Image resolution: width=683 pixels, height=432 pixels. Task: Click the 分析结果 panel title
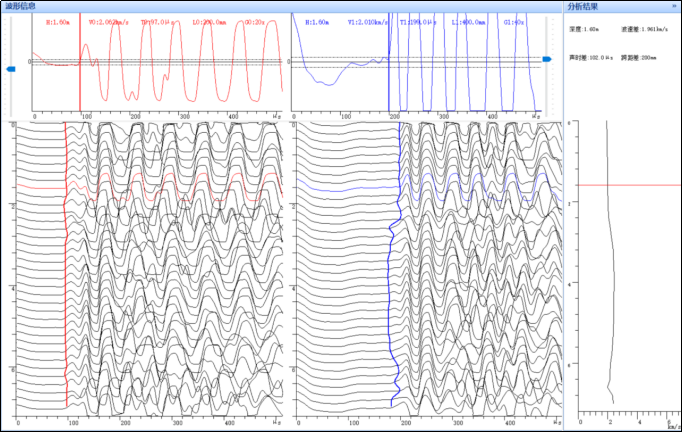click(x=582, y=6)
